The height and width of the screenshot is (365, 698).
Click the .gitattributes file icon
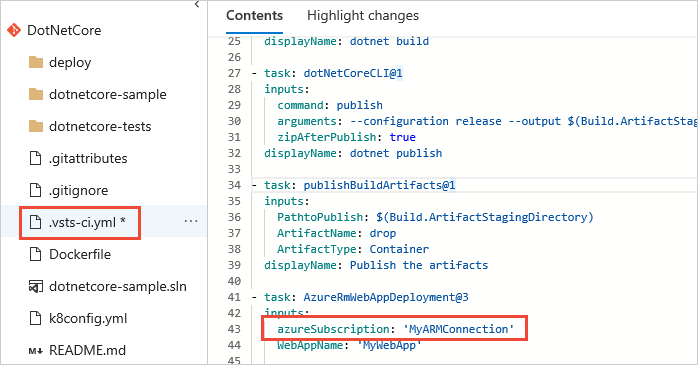click(x=35, y=158)
